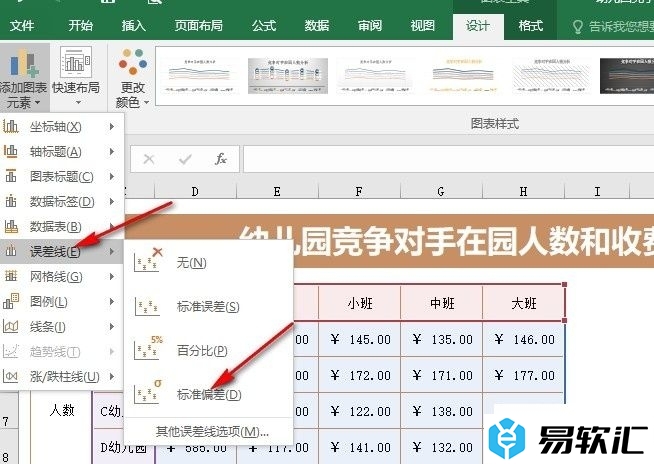This screenshot has height=464, width=654.
Task: Choose 标准误差(S) error bars
Action: click(207, 306)
